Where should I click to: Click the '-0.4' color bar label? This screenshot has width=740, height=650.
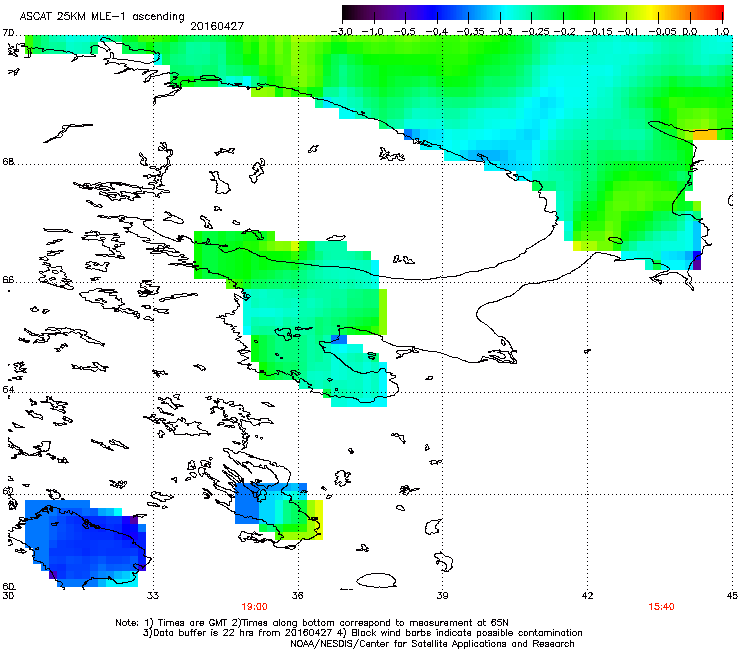pos(437,32)
